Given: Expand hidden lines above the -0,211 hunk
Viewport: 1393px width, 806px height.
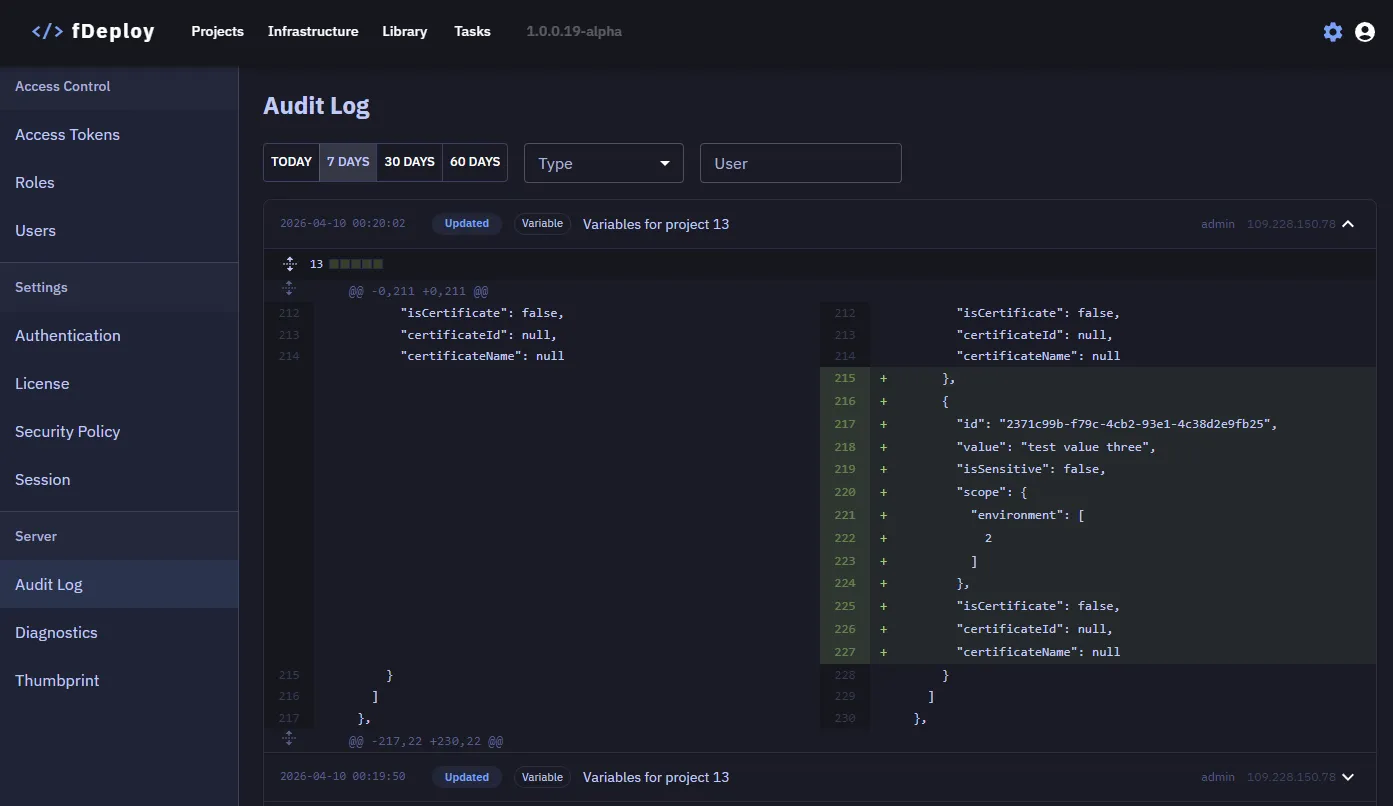Looking at the screenshot, I should coord(290,289).
